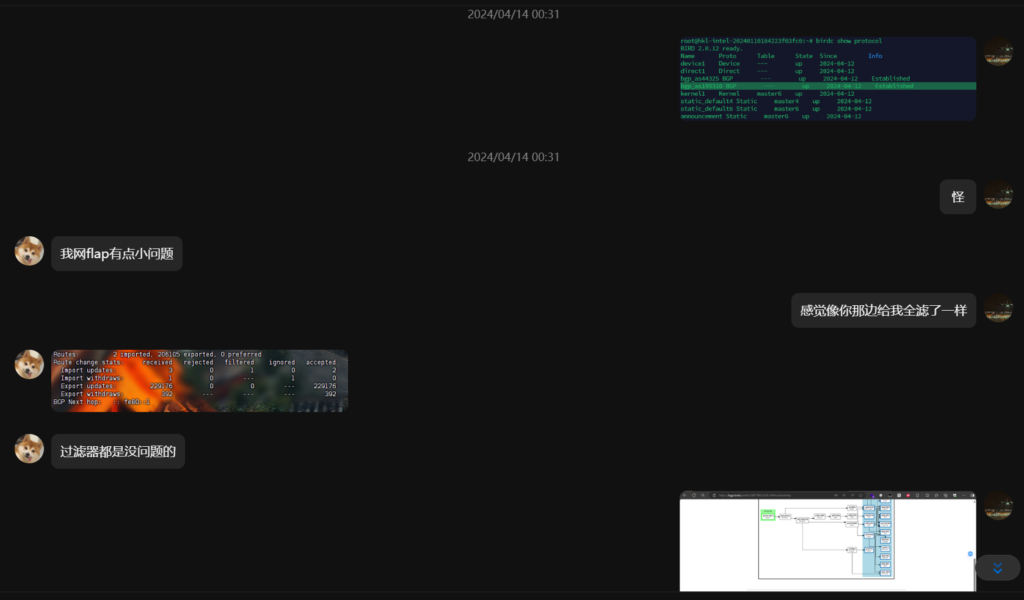Click the avatar beside the flowchart screenshot

coord(999,505)
